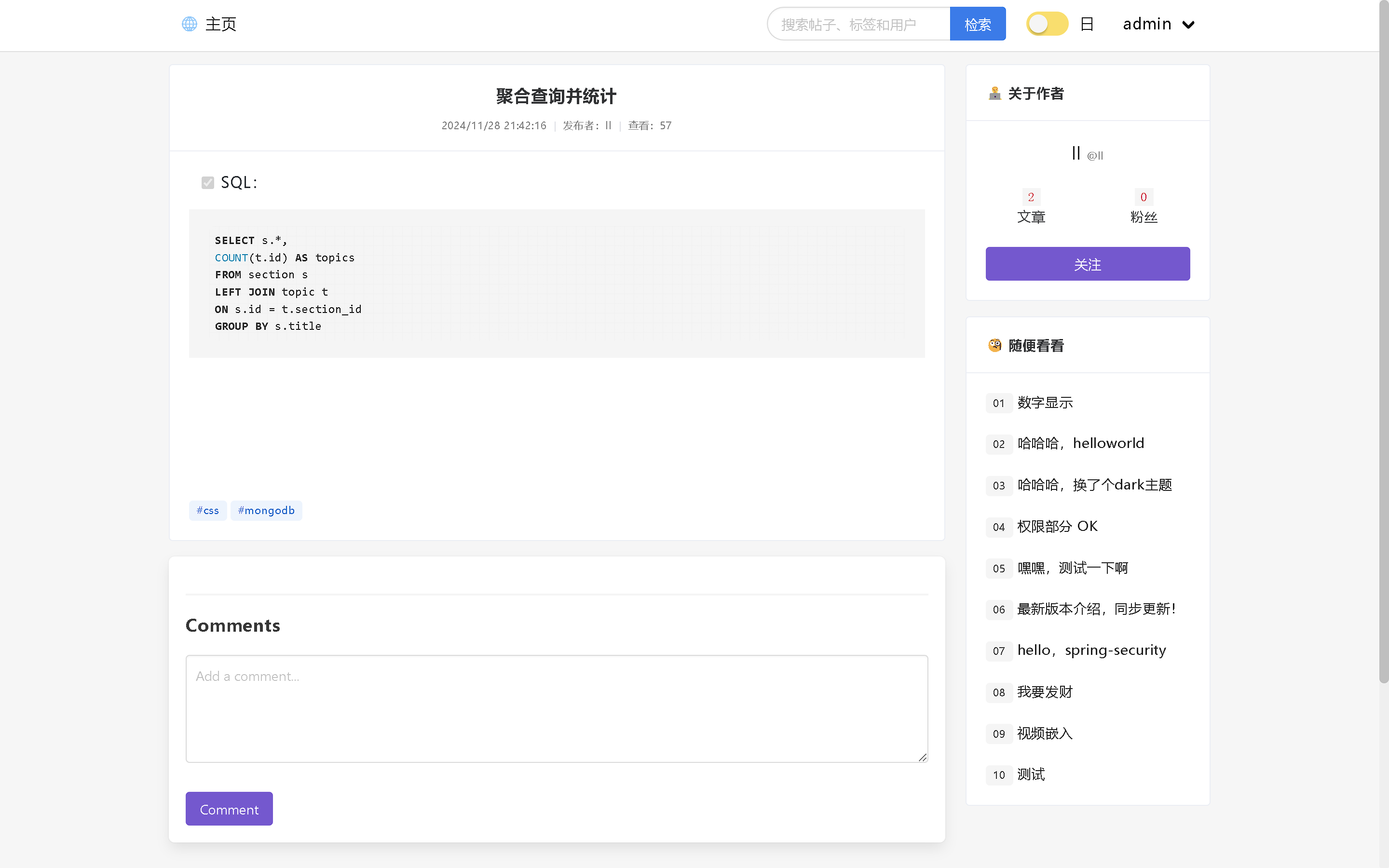Open the post 最新版本介绍，同步更新!
Image resolution: width=1389 pixels, height=868 pixels.
click(x=1097, y=609)
